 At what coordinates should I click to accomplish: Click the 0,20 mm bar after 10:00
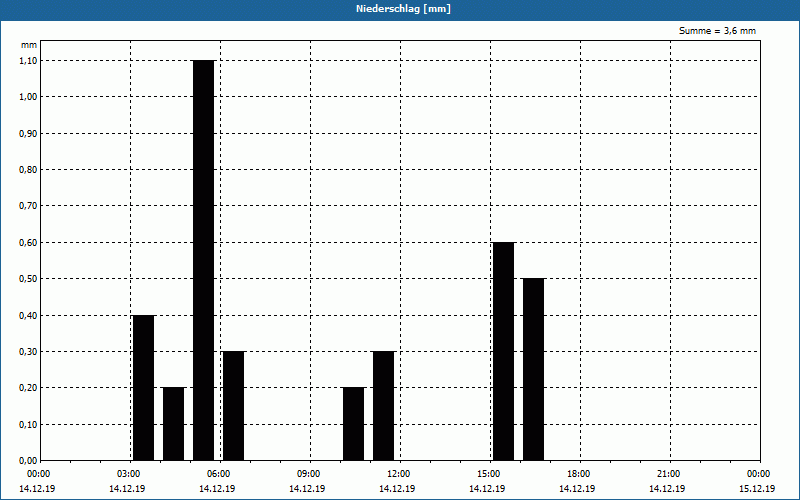(354, 424)
